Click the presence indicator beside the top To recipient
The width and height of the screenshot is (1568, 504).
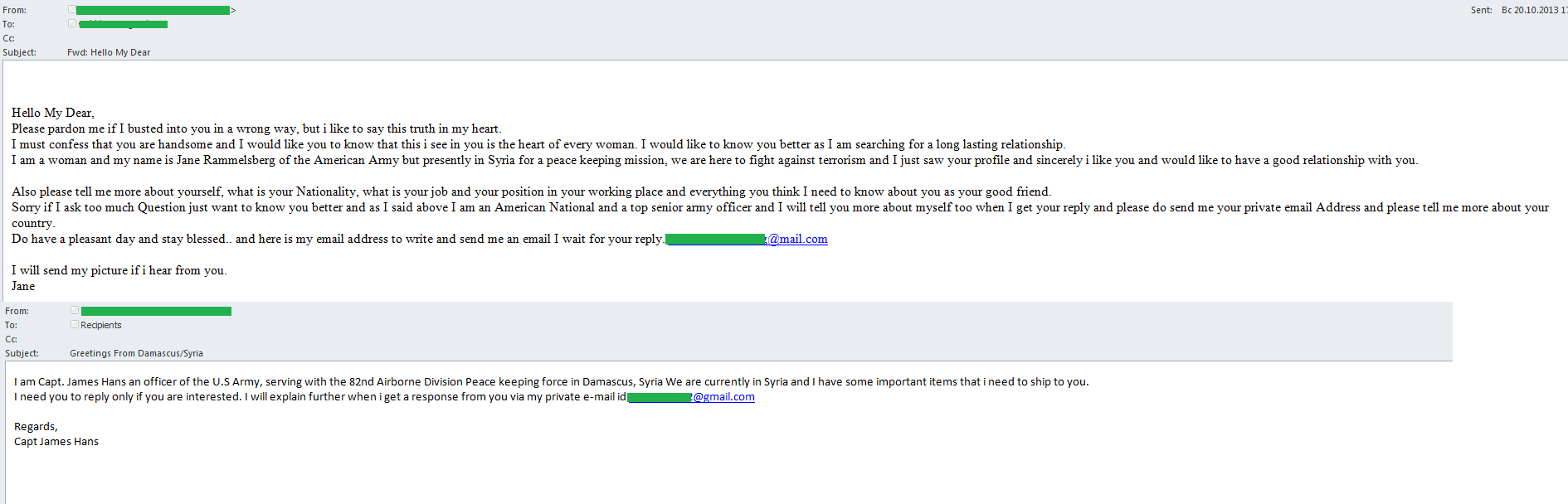click(71, 24)
